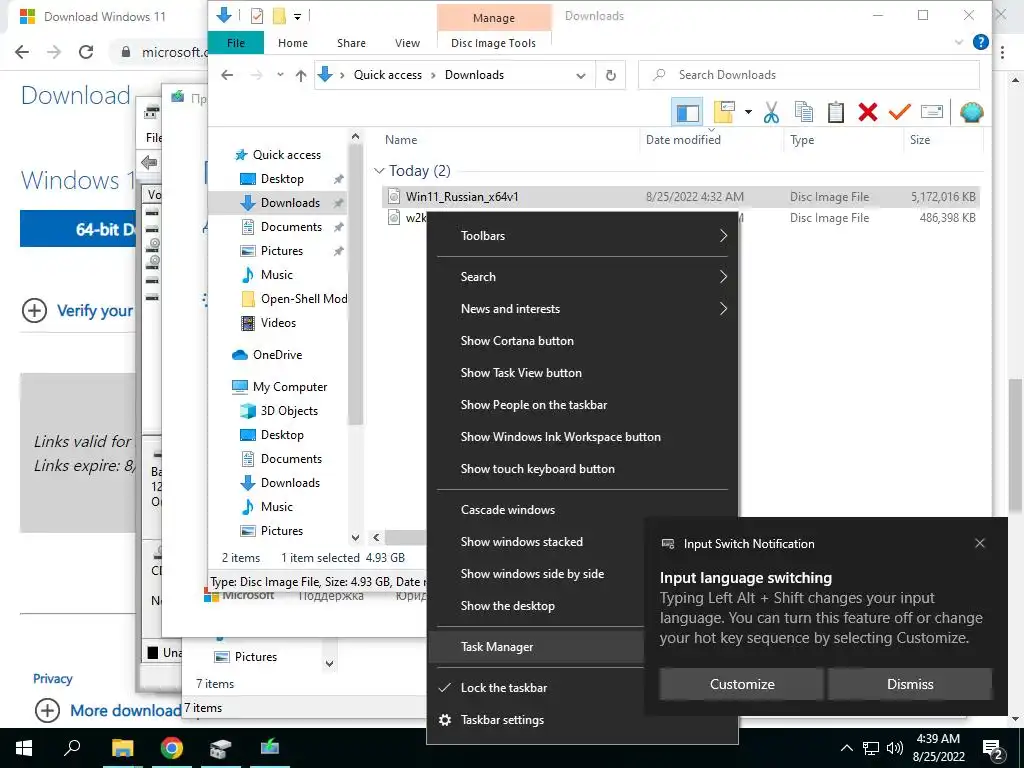Open Chrome's three-dot menu
1024x768 pixels.
pos(1002,52)
